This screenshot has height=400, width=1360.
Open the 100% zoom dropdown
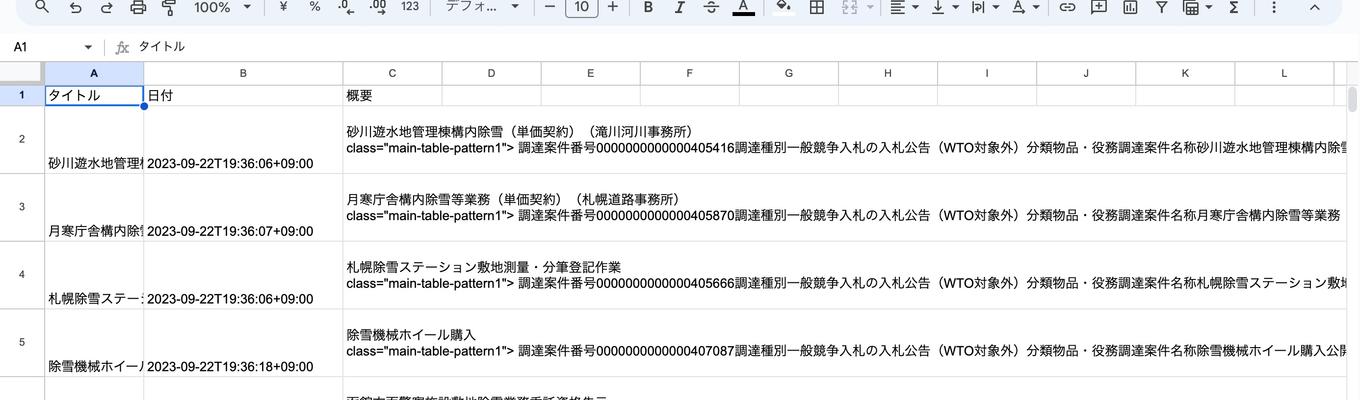(222, 7)
